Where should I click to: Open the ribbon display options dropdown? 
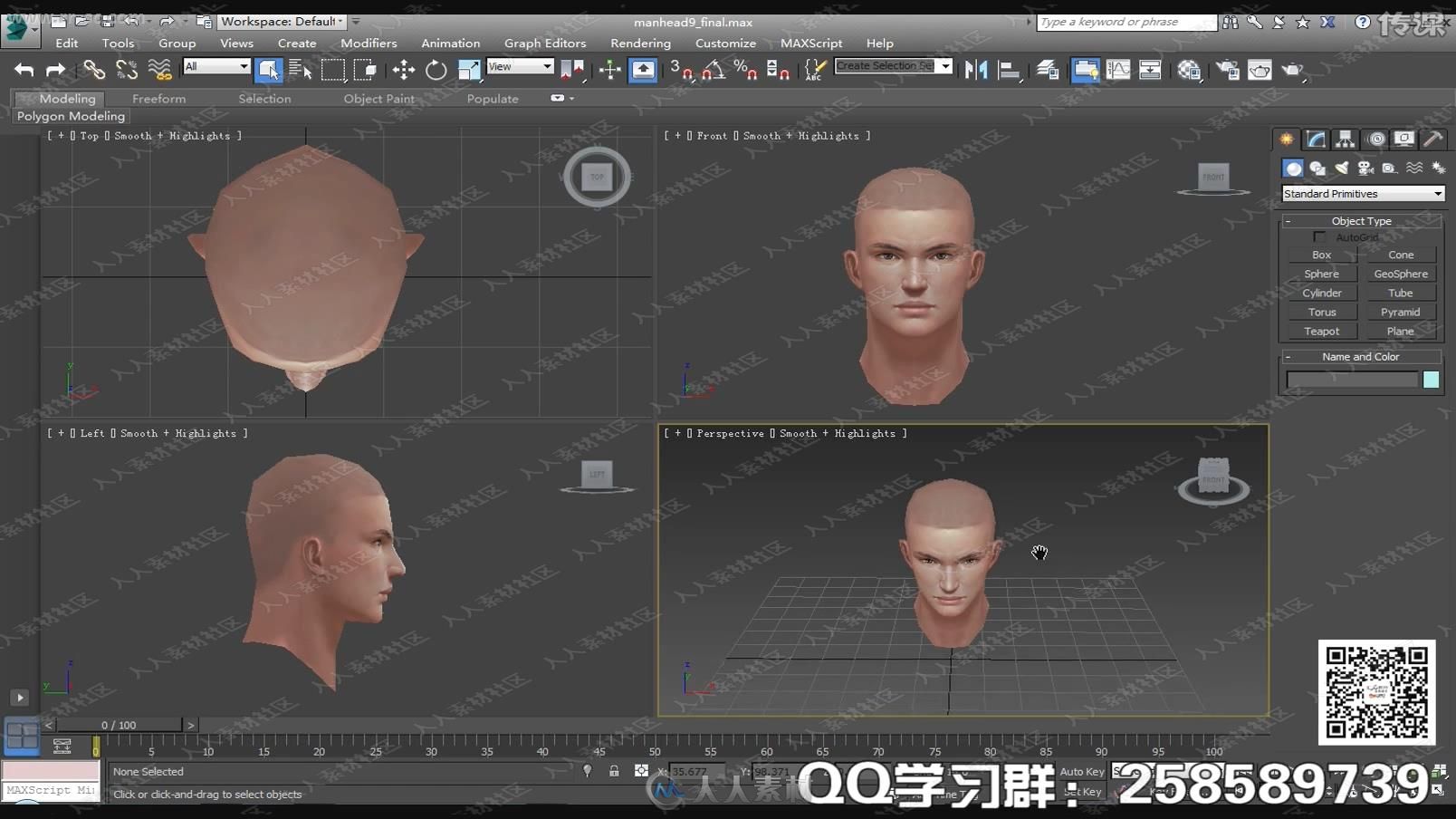pyautogui.click(x=562, y=98)
